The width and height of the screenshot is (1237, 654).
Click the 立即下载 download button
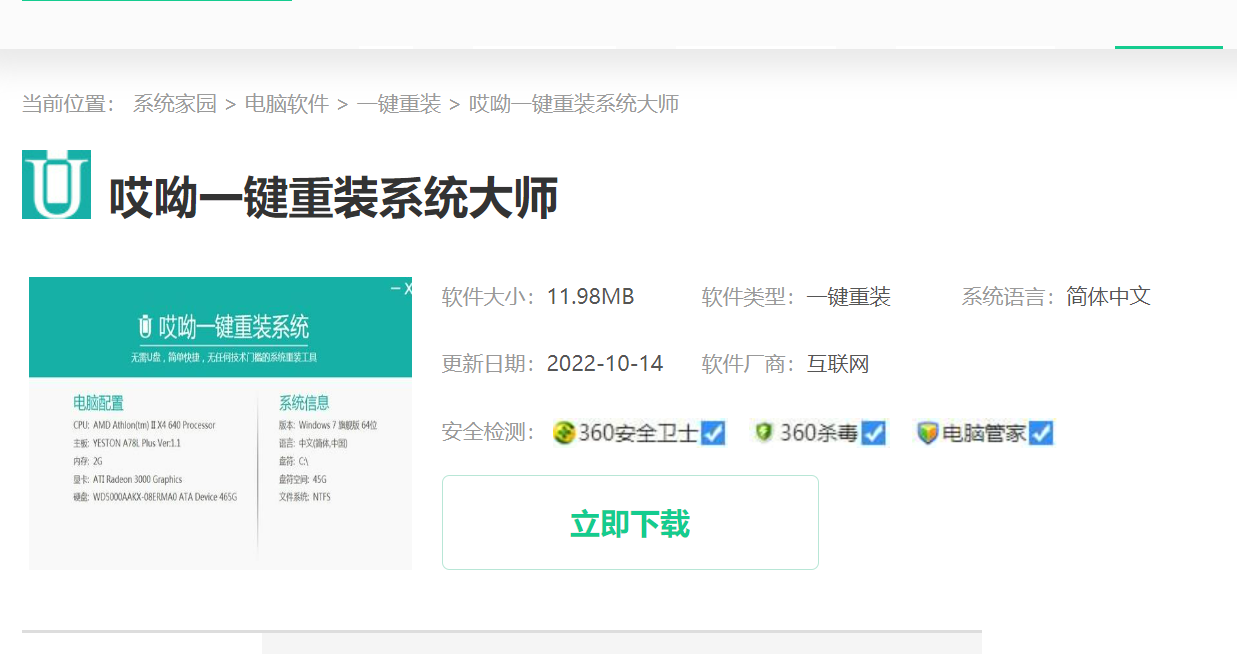(x=630, y=523)
